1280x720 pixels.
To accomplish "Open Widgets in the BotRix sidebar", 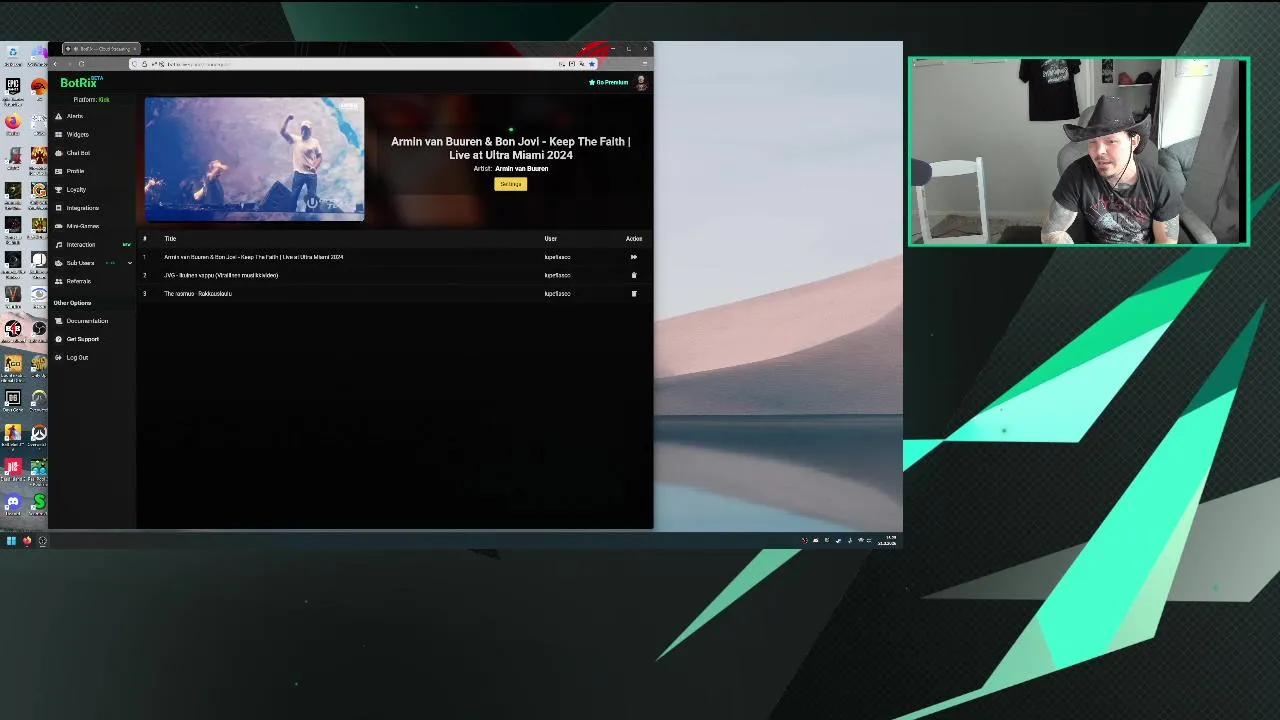I will click(77, 134).
